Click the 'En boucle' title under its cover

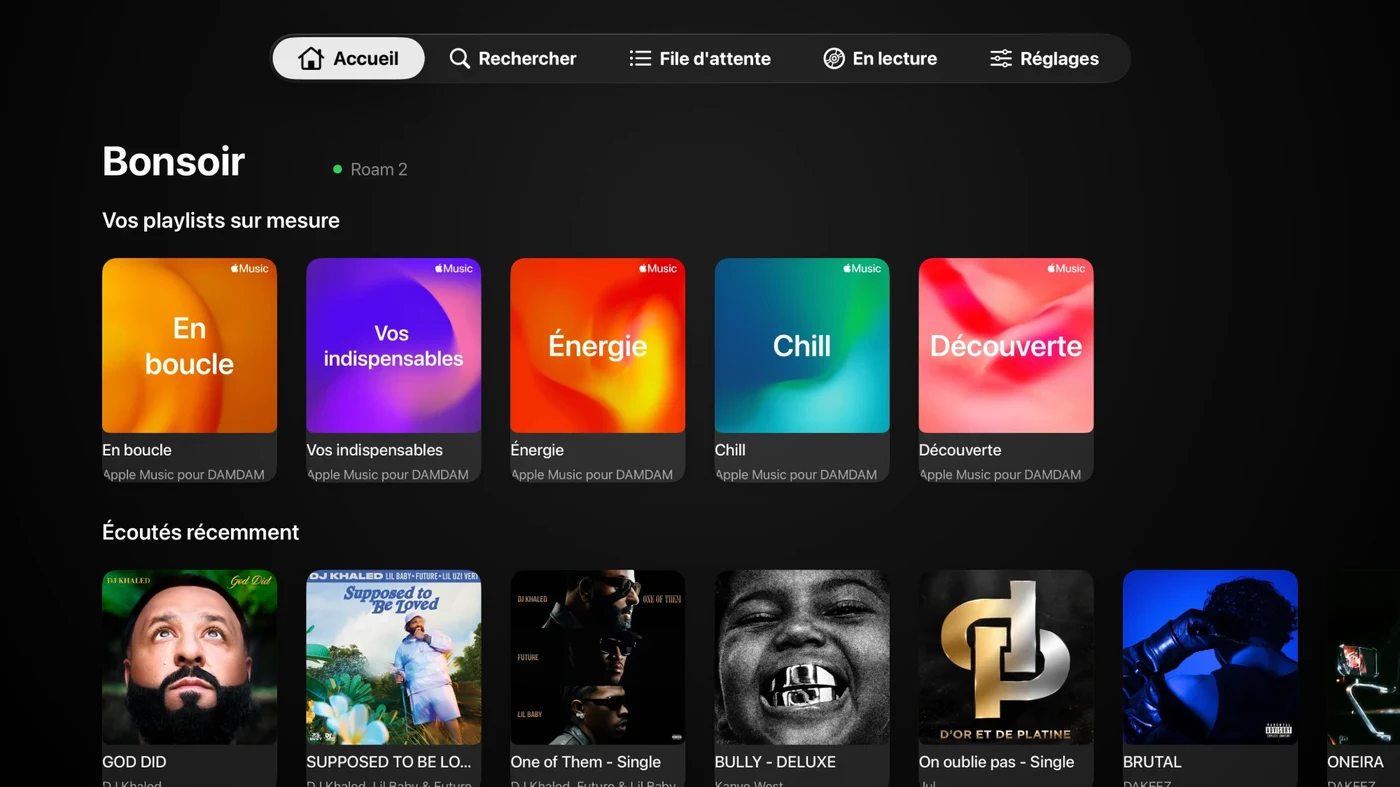coord(137,451)
